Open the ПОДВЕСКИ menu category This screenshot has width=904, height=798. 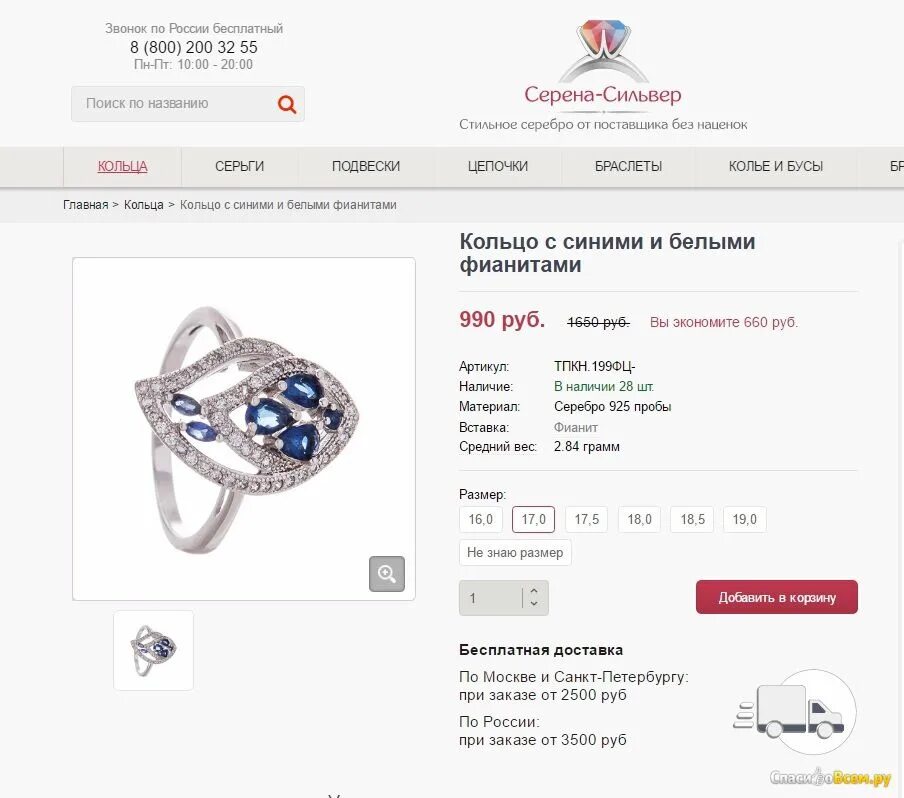(366, 167)
